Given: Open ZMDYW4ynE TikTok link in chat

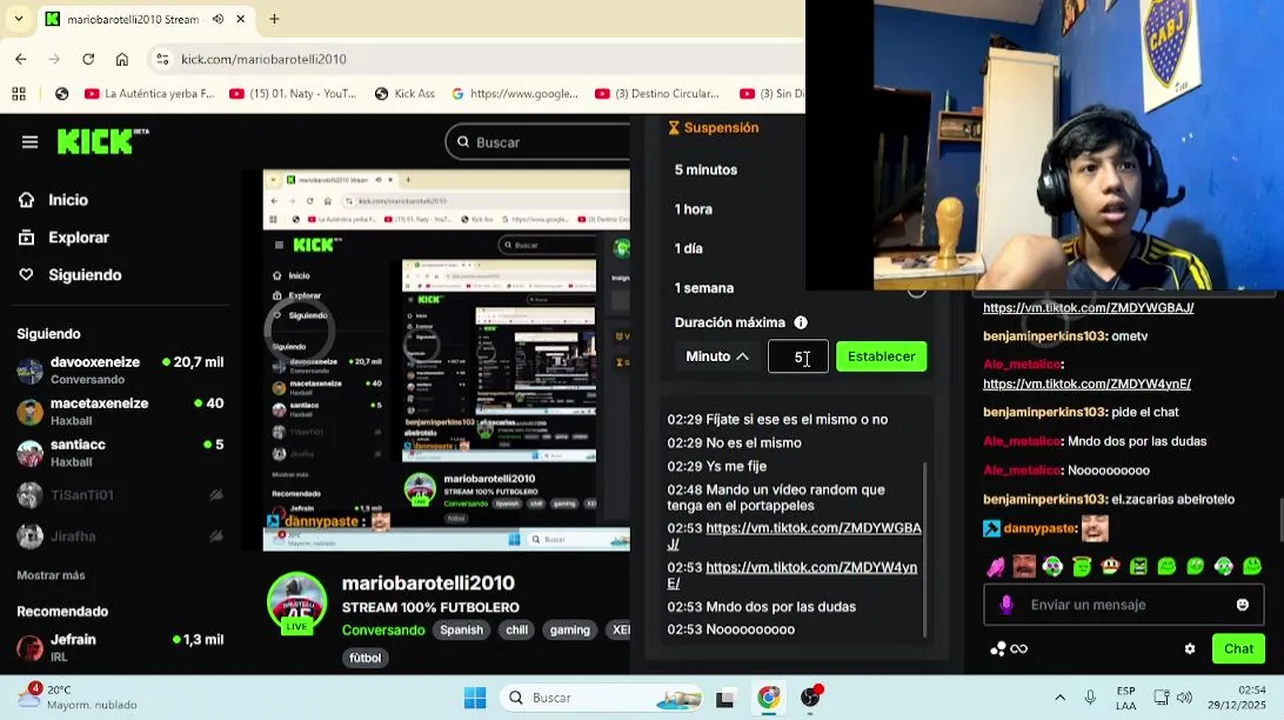Looking at the screenshot, I should (x=1087, y=383).
